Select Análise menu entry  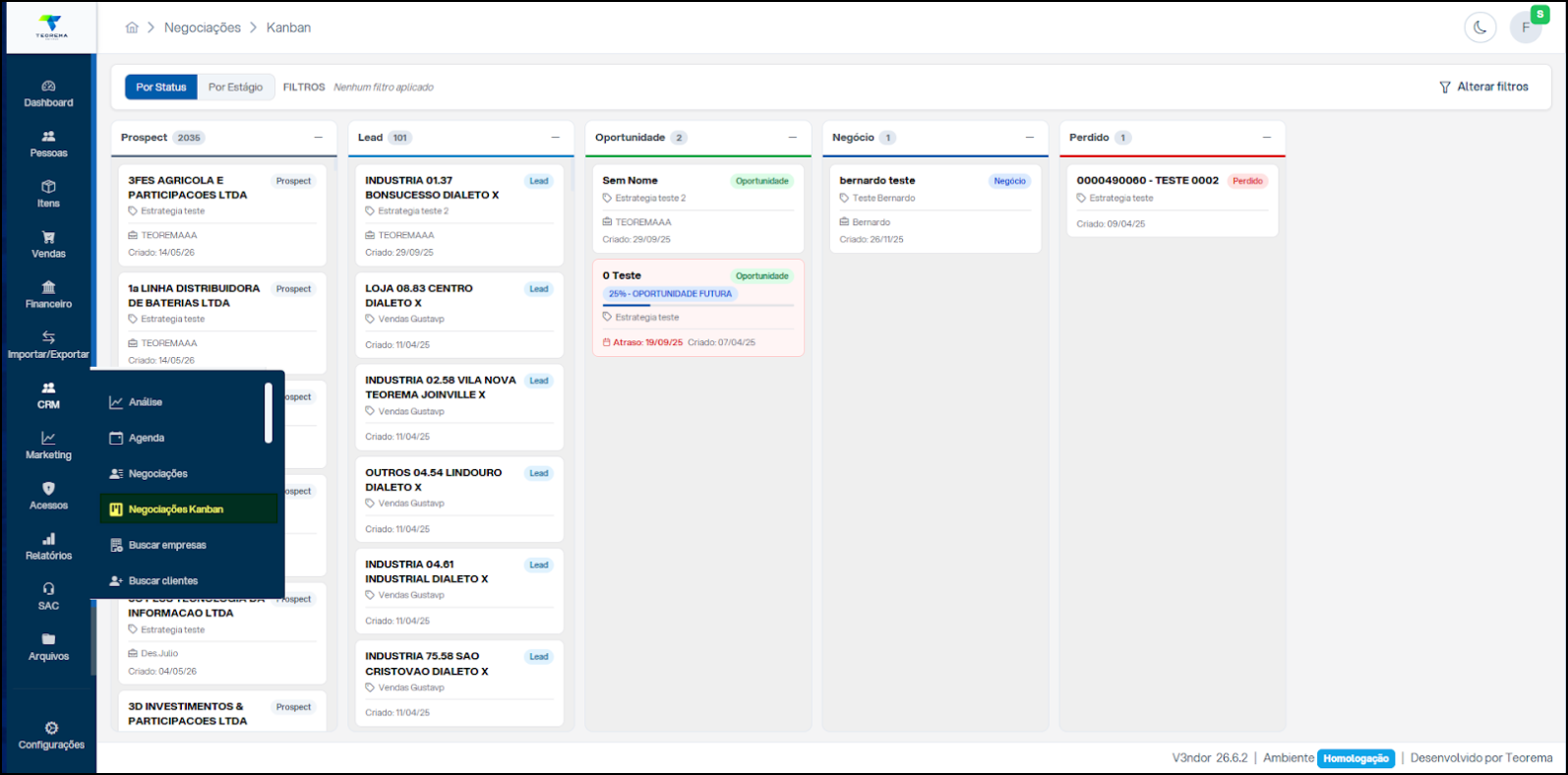click(188, 402)
